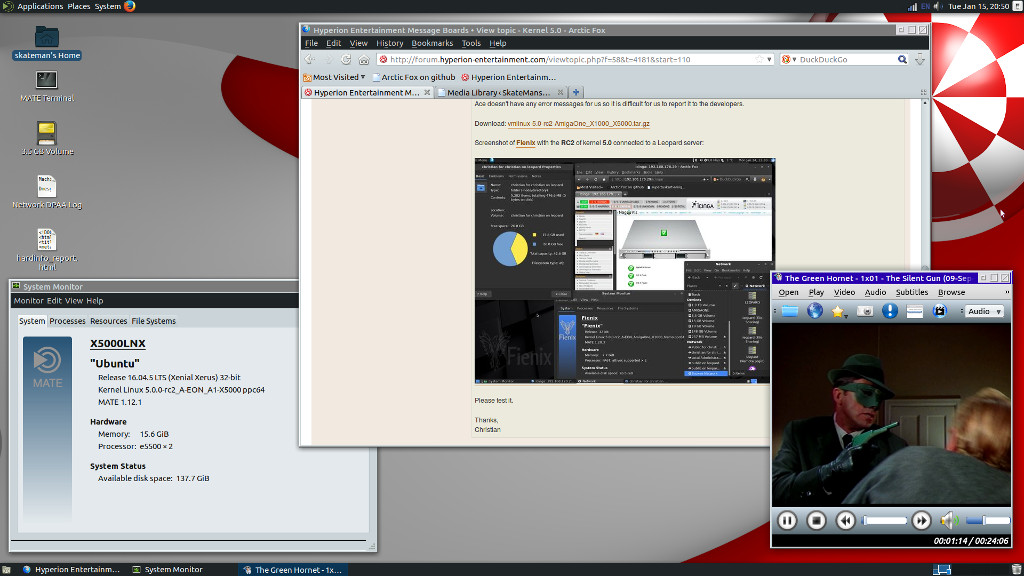This screenshot has width=1024, height=576.
Task: Click media player screenshot camera icon
Action: click(865, 312)
